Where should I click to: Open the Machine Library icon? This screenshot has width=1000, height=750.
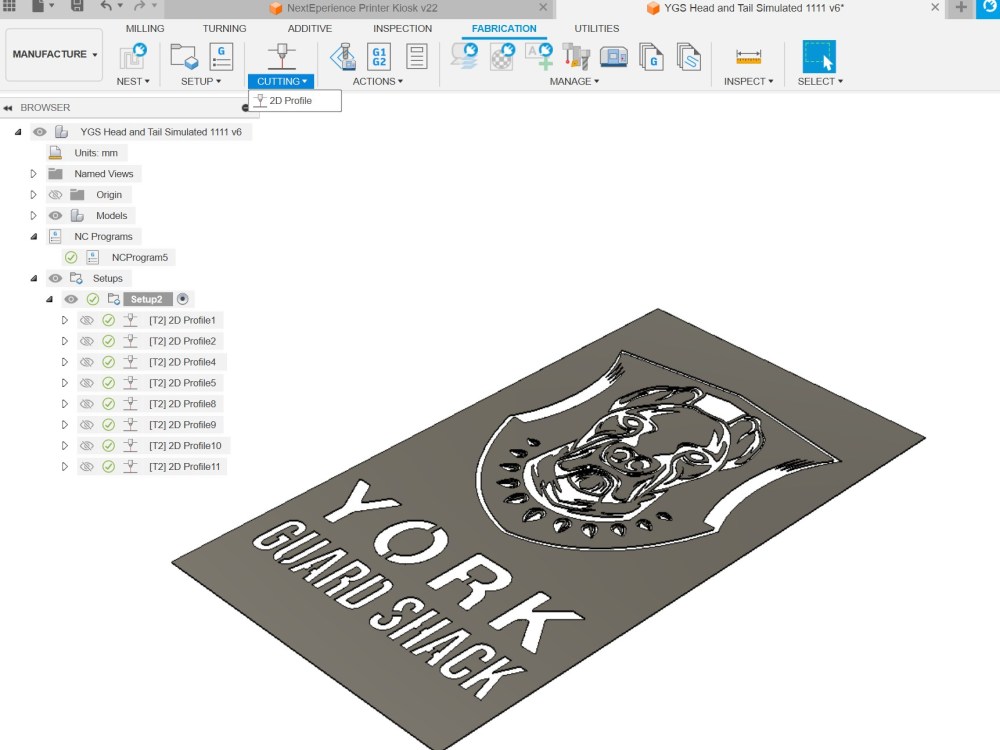614,56
